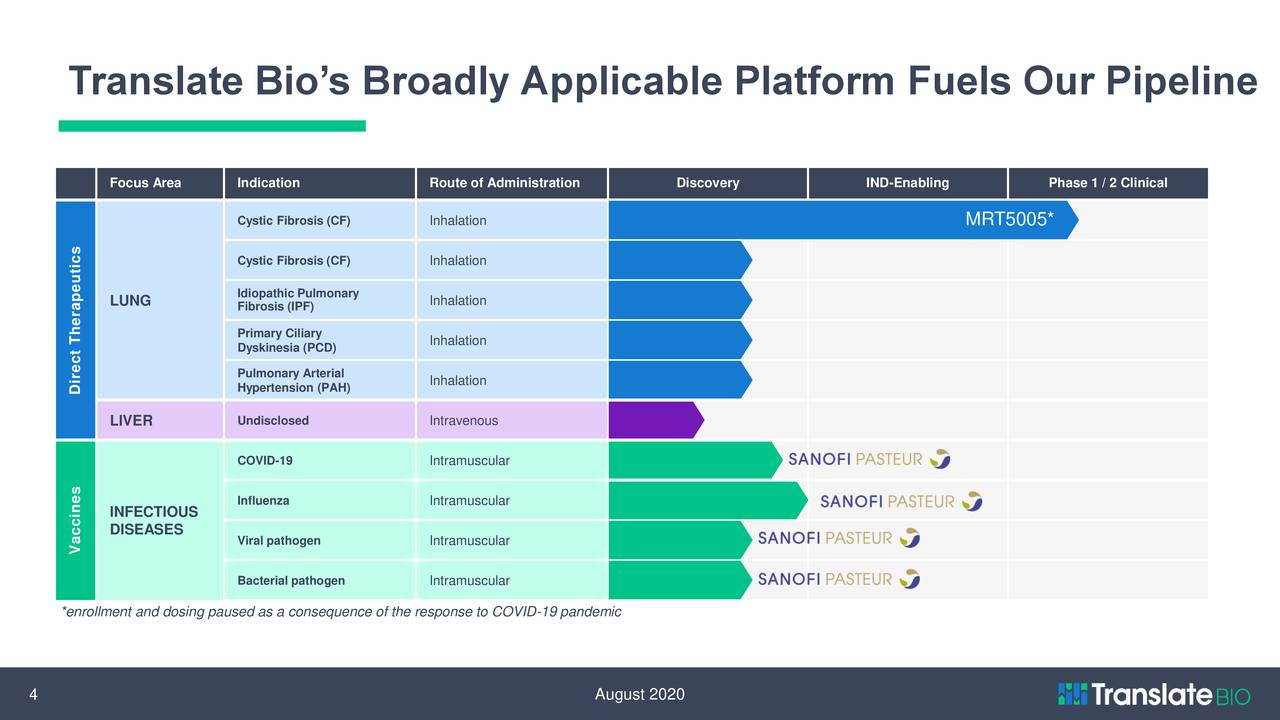Screen dimensions: 1280x720
Task: Click the 'Influenza' indication cell
Action: 319,500
